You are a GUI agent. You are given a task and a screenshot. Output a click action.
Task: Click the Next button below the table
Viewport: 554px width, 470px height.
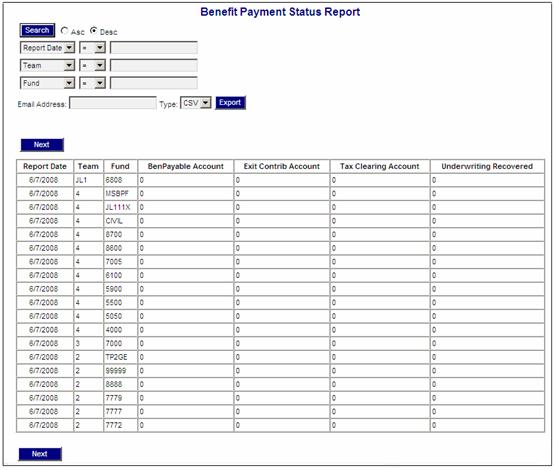coord(40,454)
